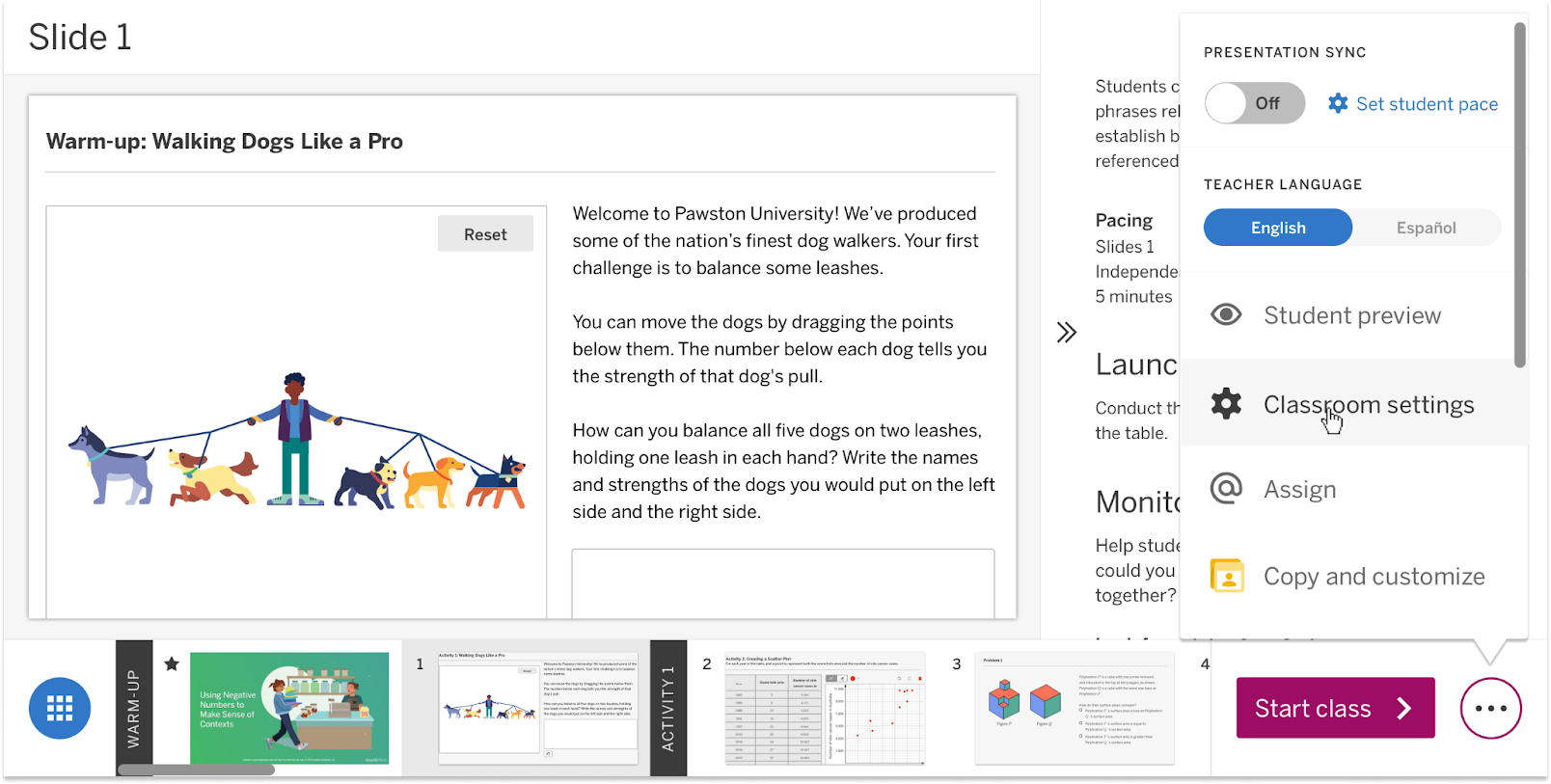
Task: Open slide 1 thumbnail with dogs
Action: click(538, 709)
